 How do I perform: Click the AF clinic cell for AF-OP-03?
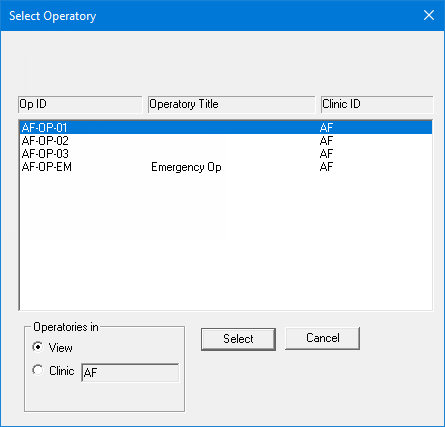point(326,154)
